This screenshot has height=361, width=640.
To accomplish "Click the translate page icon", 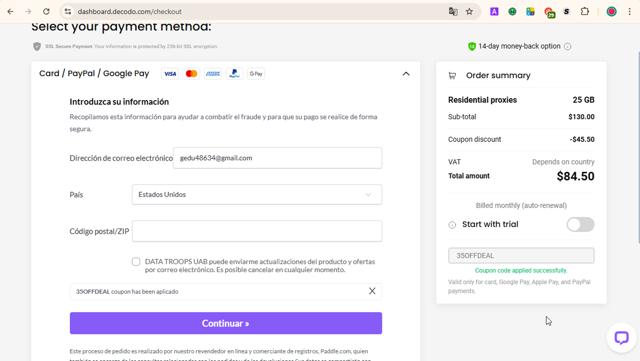I will coord(453,11).
